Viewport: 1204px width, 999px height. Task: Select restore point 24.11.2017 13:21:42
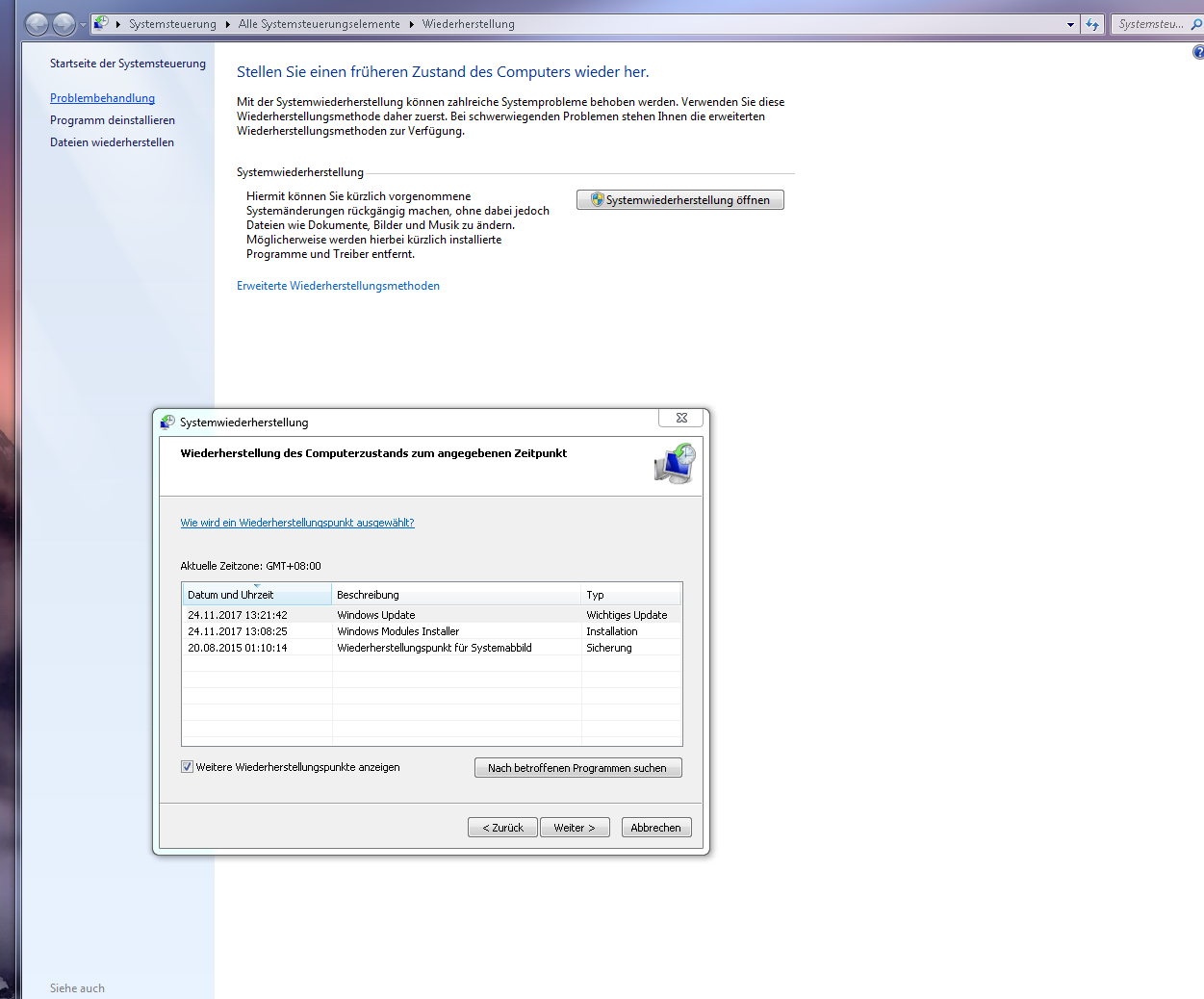[x=431, y=615]
